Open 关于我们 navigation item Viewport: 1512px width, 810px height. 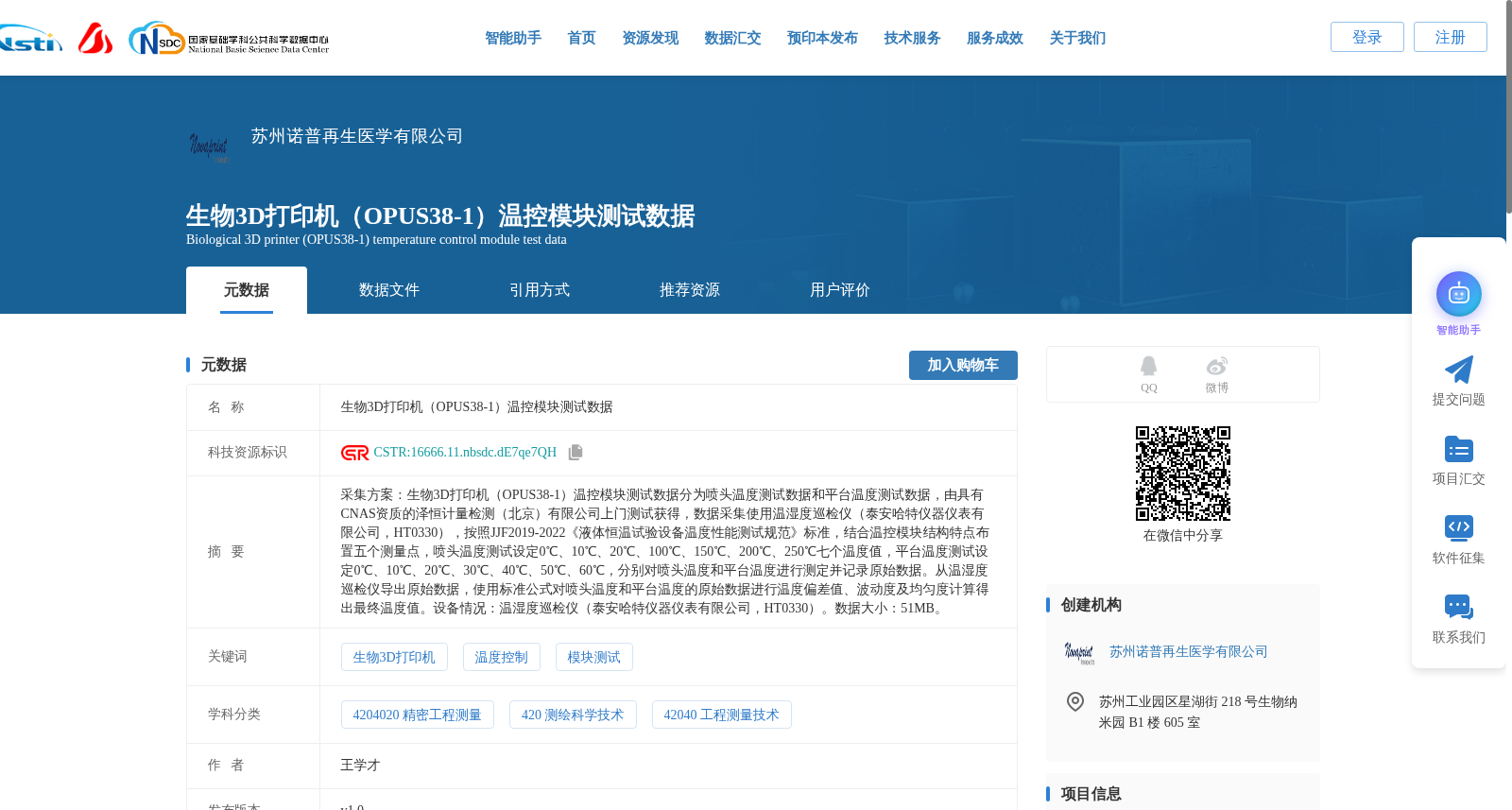coord(1077,38)
